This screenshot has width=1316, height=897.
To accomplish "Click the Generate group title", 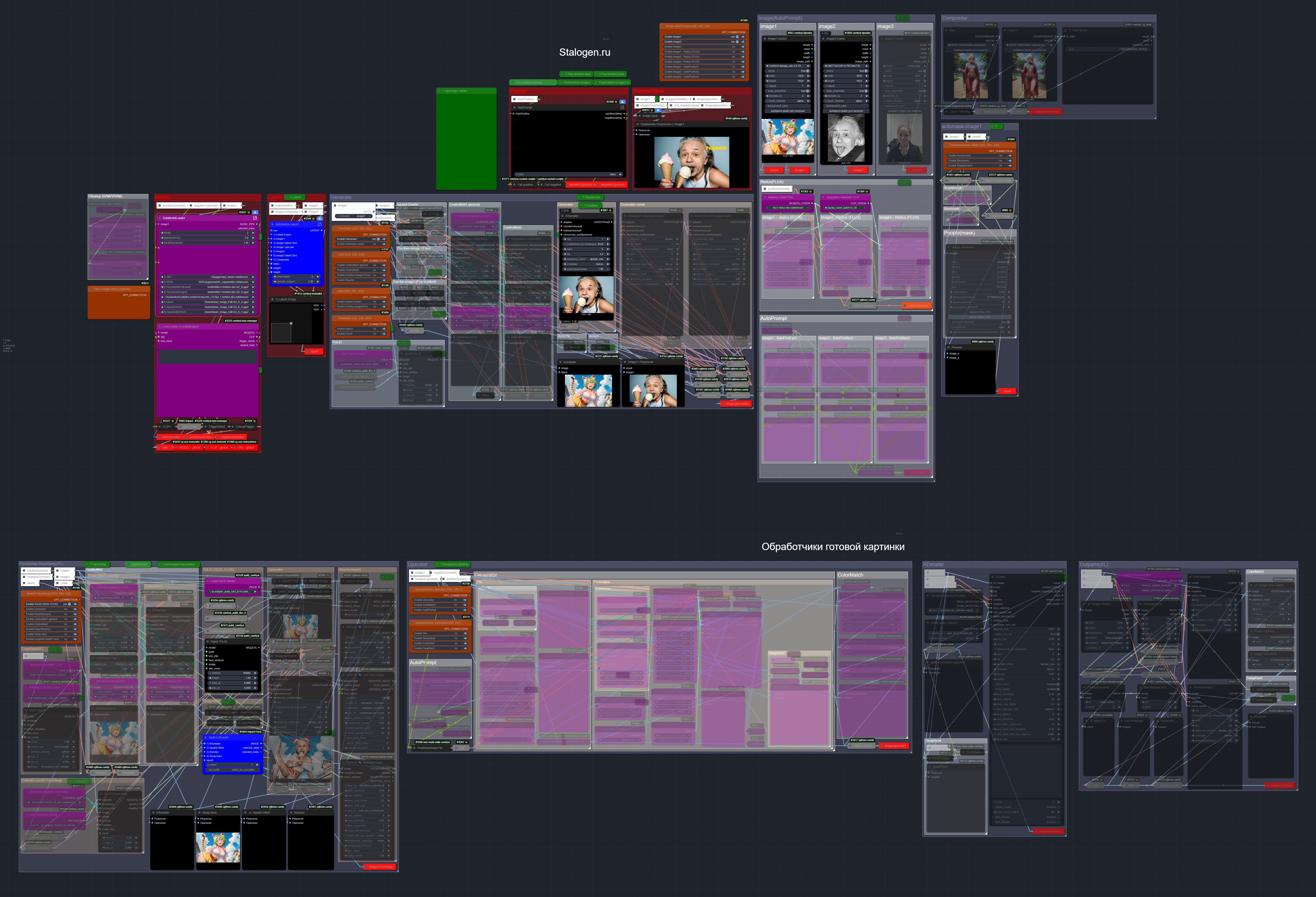I will pyautogui.click(x=341, y=198).
